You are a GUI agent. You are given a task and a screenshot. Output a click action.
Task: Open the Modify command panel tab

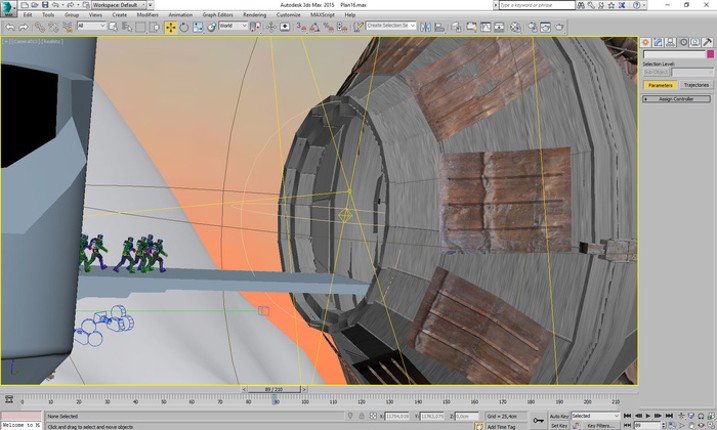tap(658, 42)
